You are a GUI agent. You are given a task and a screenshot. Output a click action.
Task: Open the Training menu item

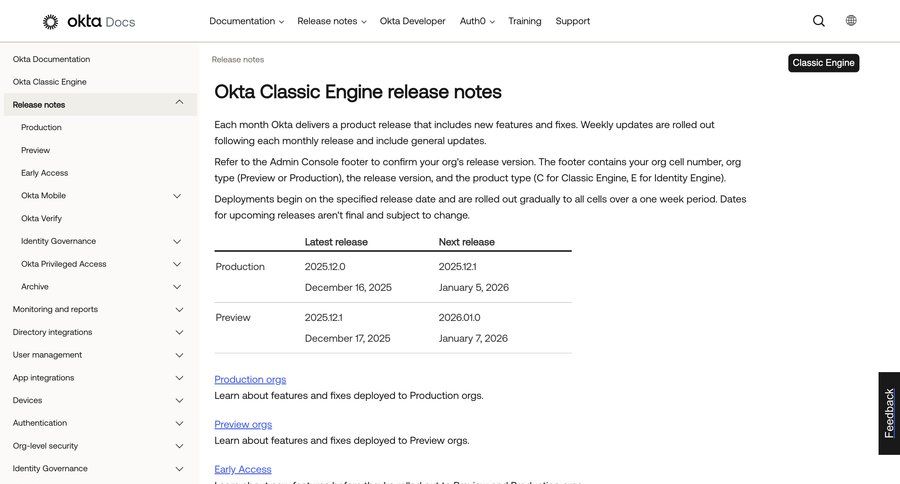pos(524,21)
